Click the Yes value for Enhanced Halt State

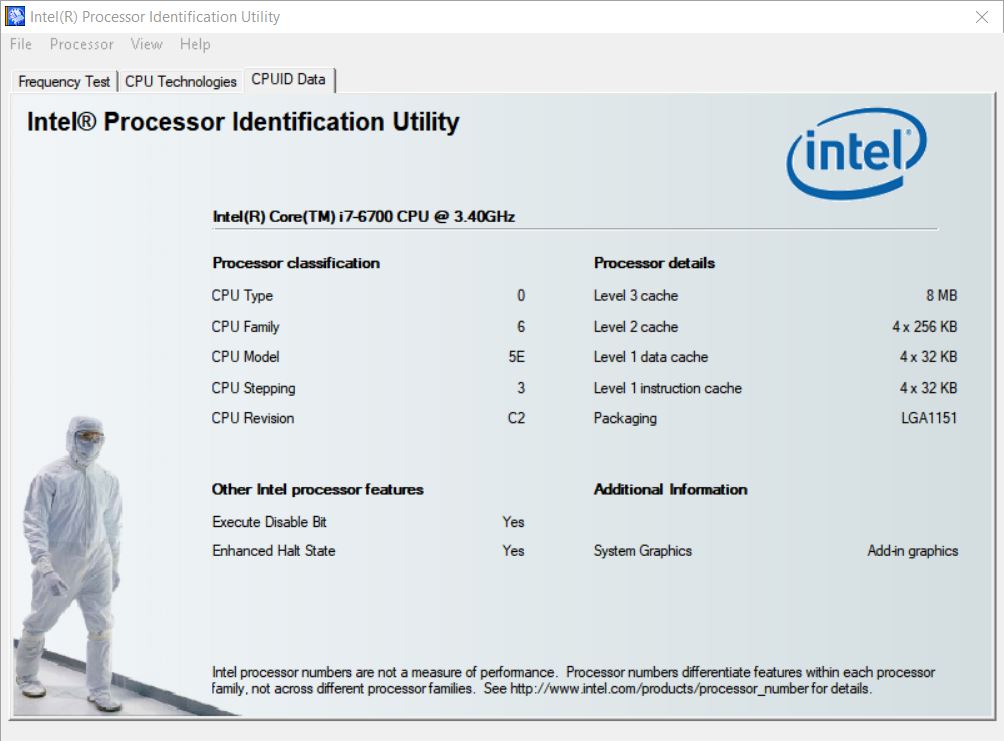[514, 551]
